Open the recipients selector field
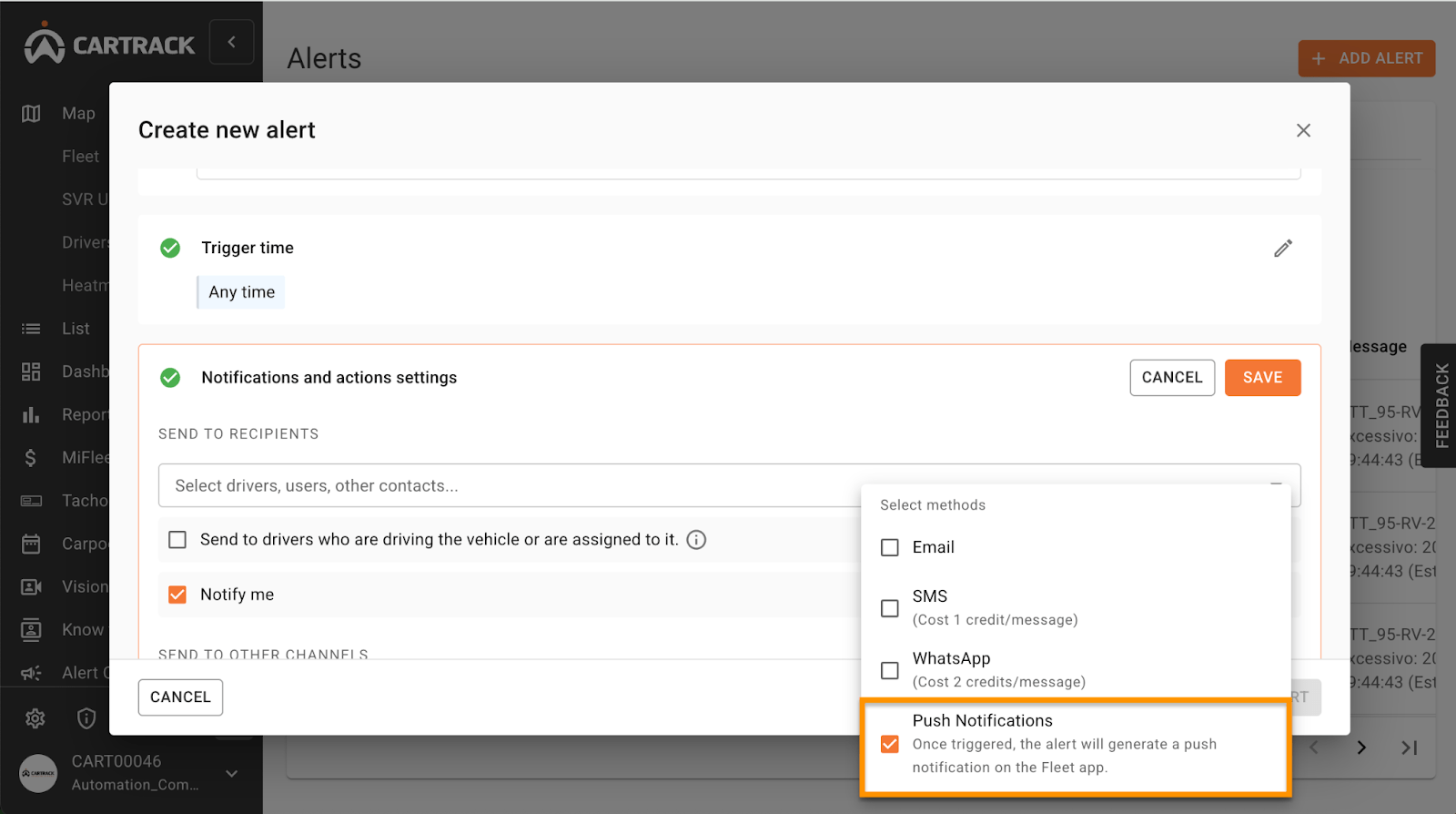Screen dimensions: 1456x814 click(x=729, y=485)
